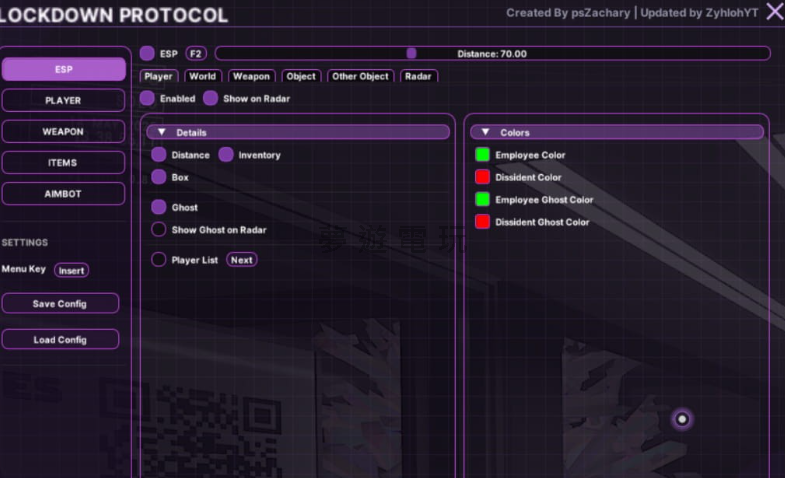This screenshot has width=785, height=478.
Task: Go to the ITEMS sidebar section
Action: coord(63,163)
